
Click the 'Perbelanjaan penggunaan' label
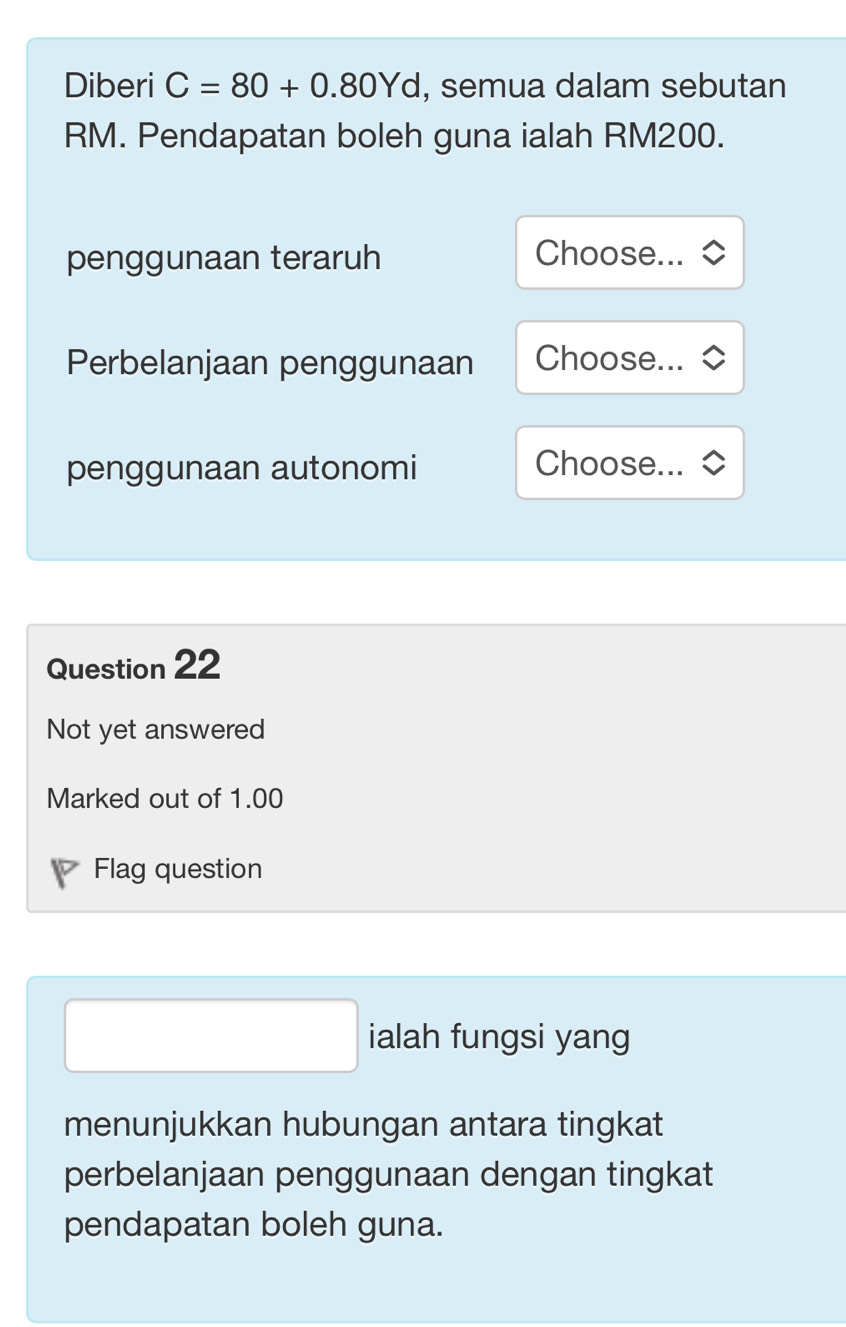[x=270, y=363]
